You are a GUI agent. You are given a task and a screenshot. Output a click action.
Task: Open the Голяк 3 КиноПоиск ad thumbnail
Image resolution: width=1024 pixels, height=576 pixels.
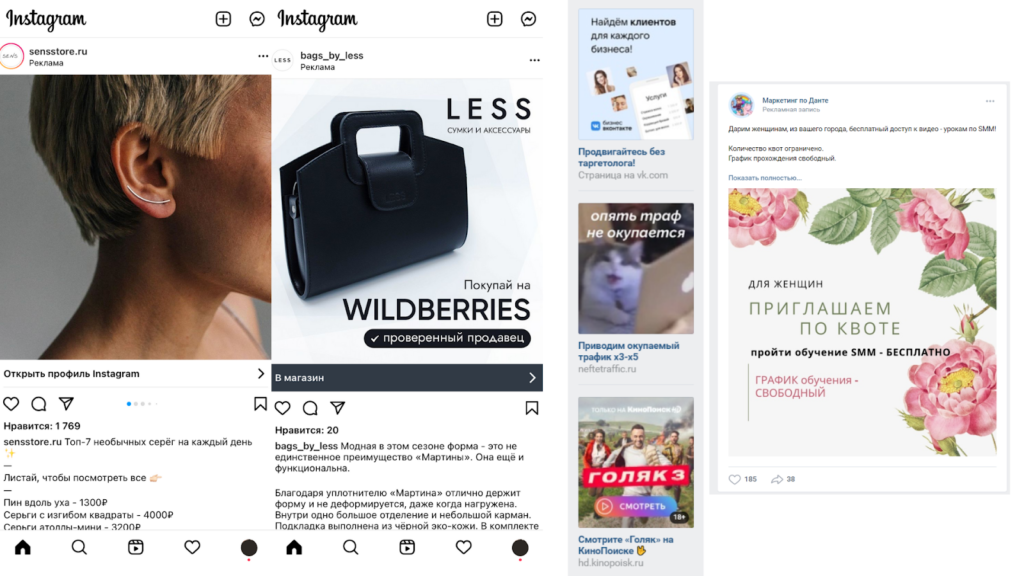[635, 462]
